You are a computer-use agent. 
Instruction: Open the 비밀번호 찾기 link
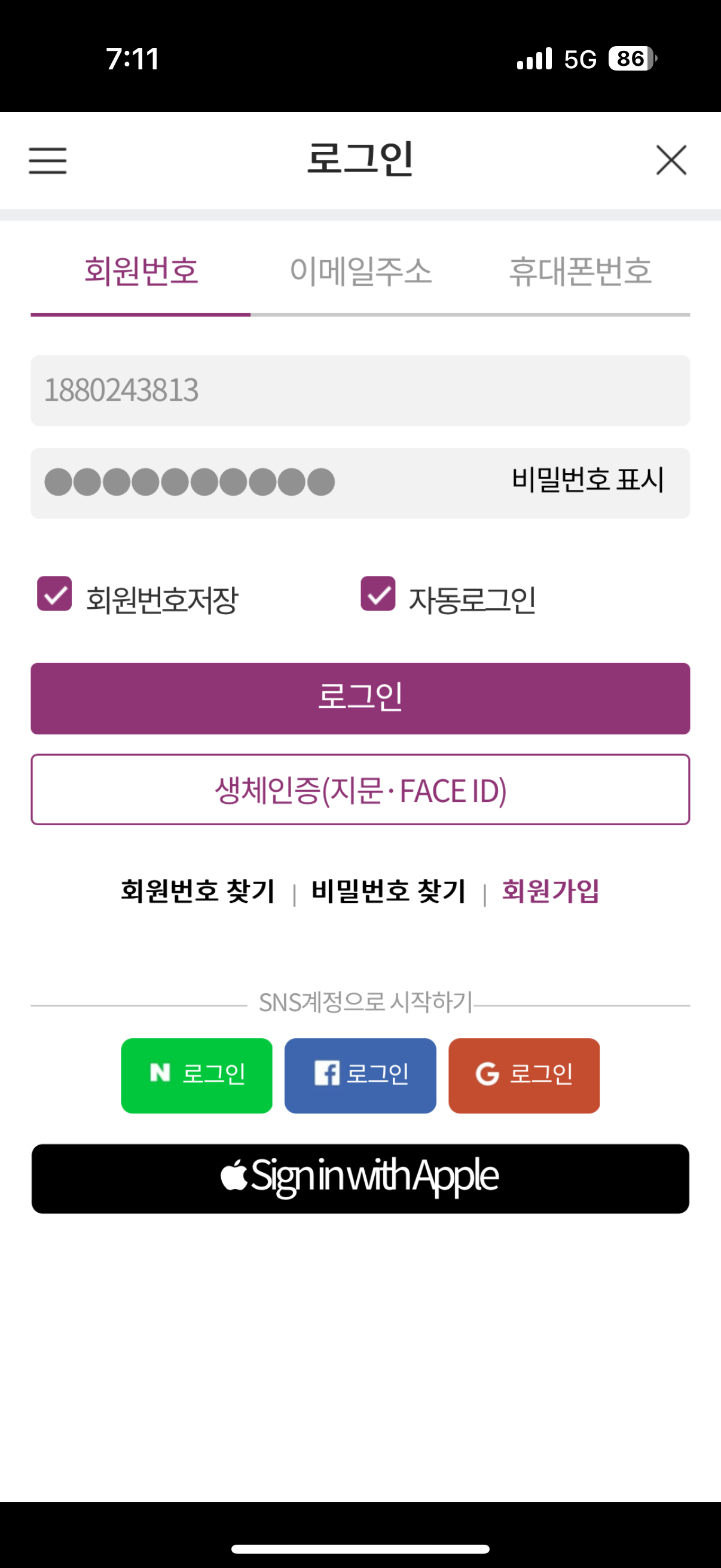[x=388, y=891]
